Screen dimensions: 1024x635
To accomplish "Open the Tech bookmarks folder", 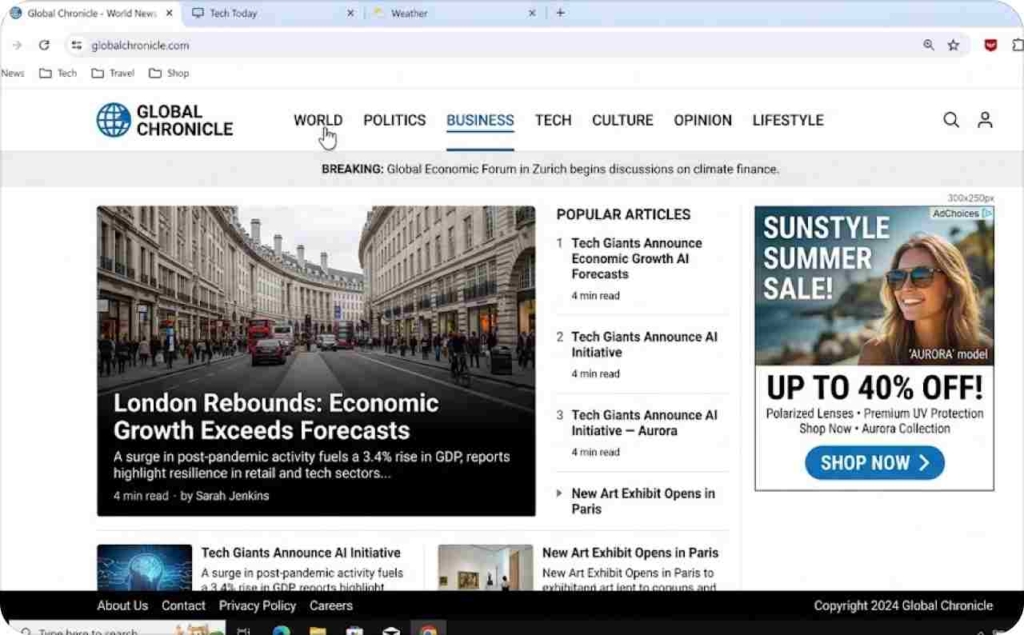I will pyautogui.click(x=57, y=73).
